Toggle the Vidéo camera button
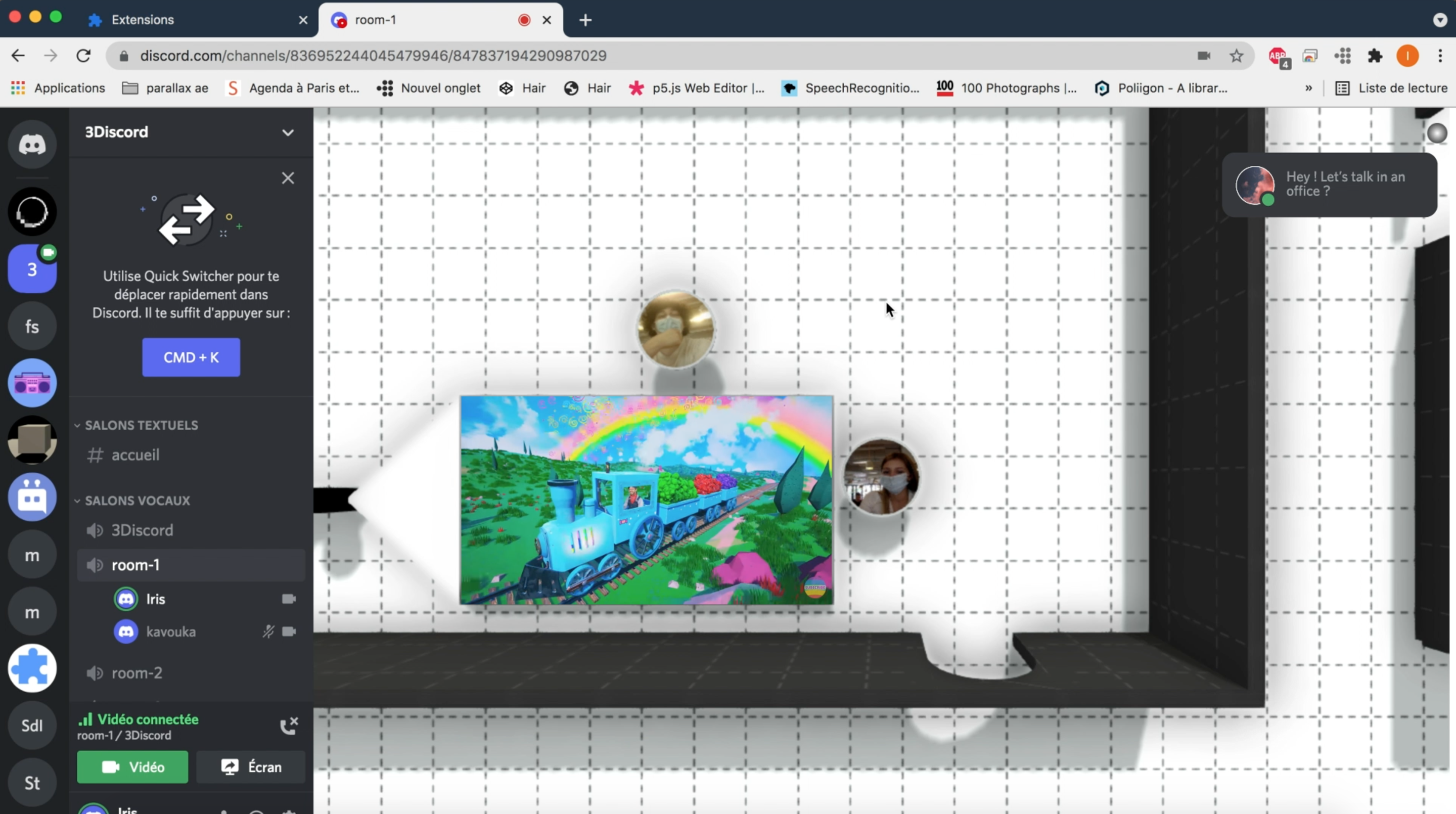The image size is (1456, 814). pos(133,767)
